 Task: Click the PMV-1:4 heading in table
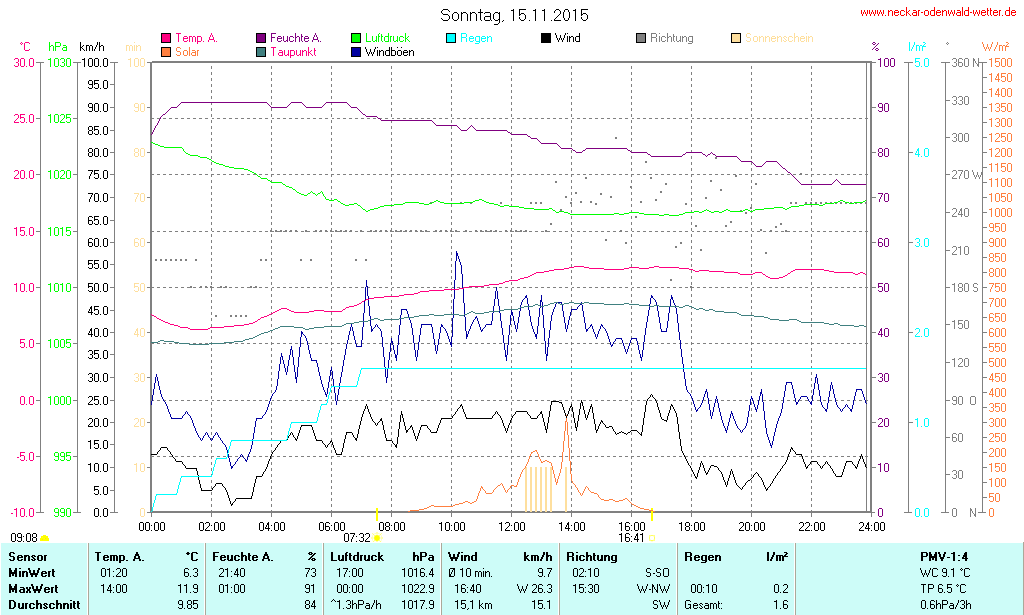pos(943,556)
